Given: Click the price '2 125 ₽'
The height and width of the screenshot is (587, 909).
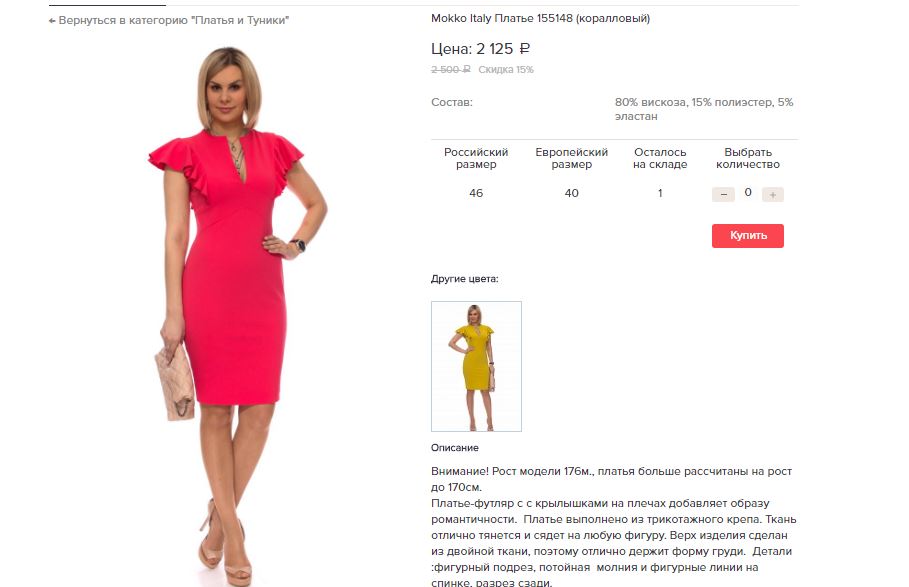Looking at the screenshot, I should (x=503, y=49).
